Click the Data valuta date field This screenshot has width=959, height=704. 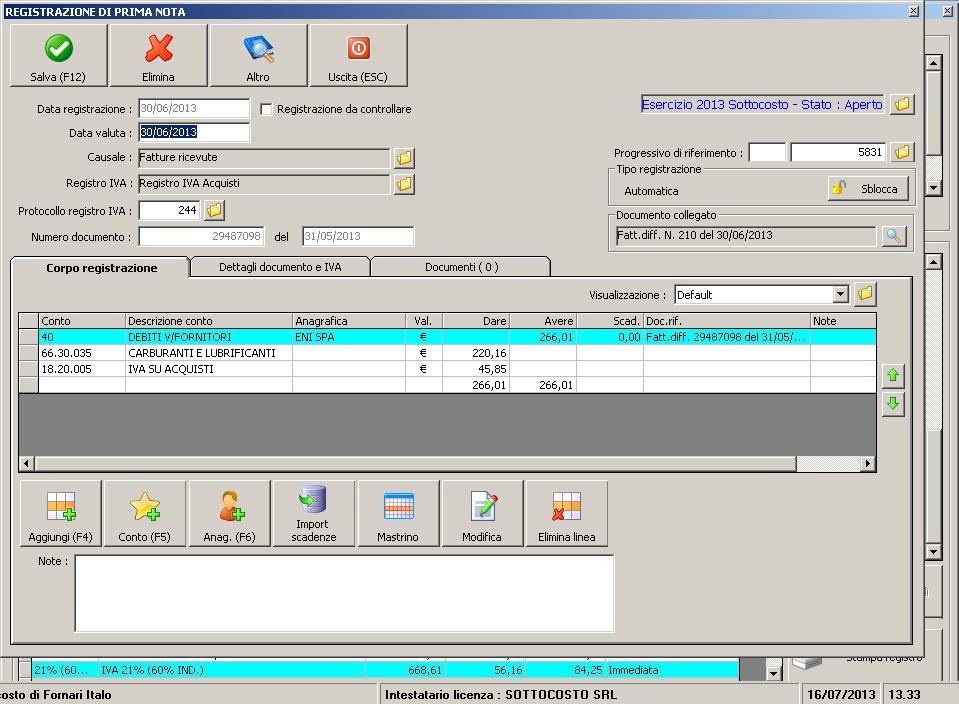tap(194, 132)
